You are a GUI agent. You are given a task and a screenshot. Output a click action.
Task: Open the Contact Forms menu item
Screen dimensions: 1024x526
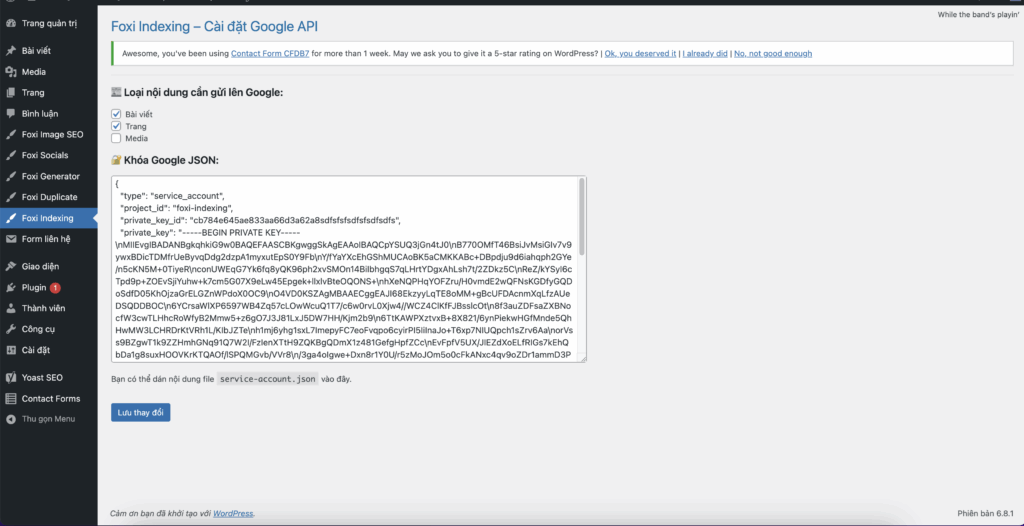pos(48,399)
